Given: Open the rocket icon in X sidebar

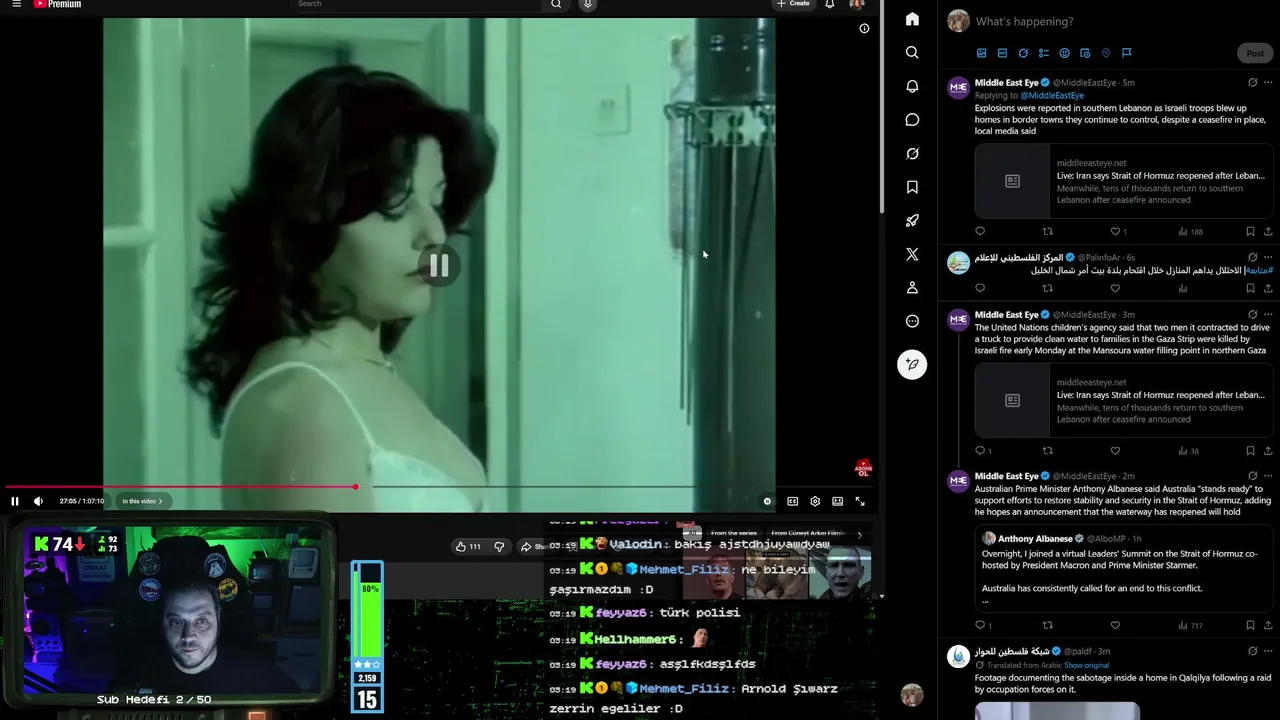Looking at the screenshot, I should pos(912,220).
